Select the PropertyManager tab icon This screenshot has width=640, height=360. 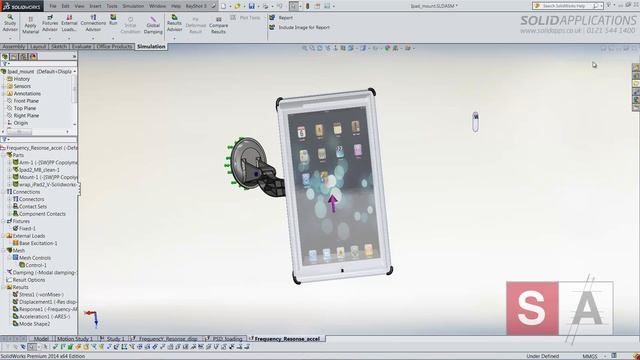coord(14,57)
